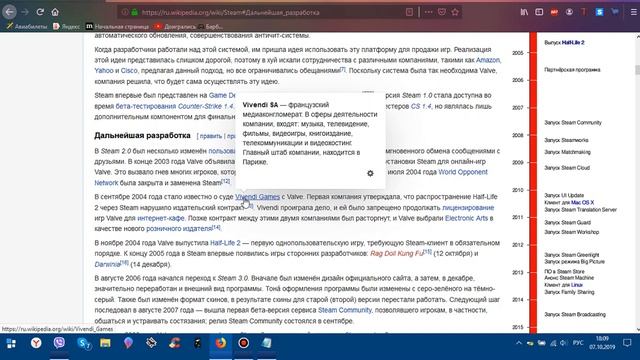Open Yandex Browser from the taskbar
The height and width of the screenshot is (360, 640).
(36, 343)
